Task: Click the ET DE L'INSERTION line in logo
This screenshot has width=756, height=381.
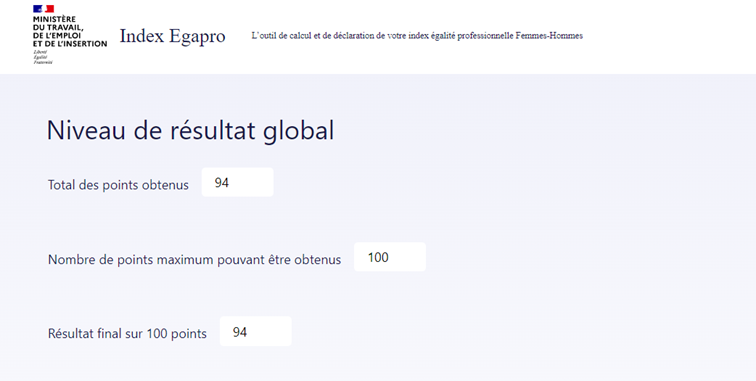Action: (70, 43)
